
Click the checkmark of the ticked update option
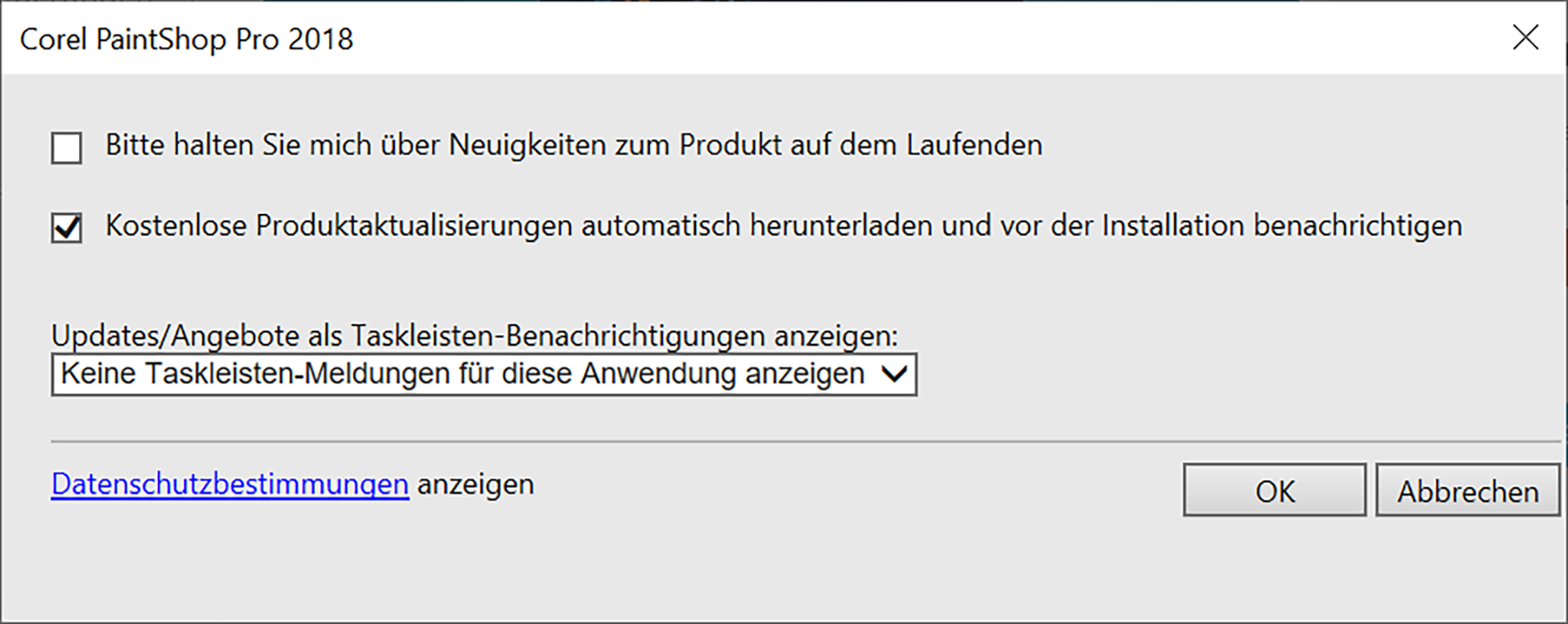click(67, 228)
